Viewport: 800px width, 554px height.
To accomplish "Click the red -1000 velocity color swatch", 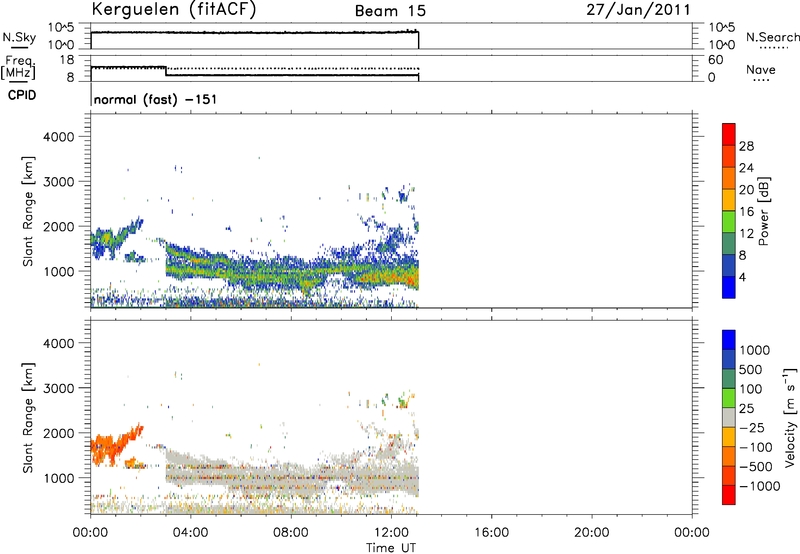I will pyautogui.click(x=729, y=495).
